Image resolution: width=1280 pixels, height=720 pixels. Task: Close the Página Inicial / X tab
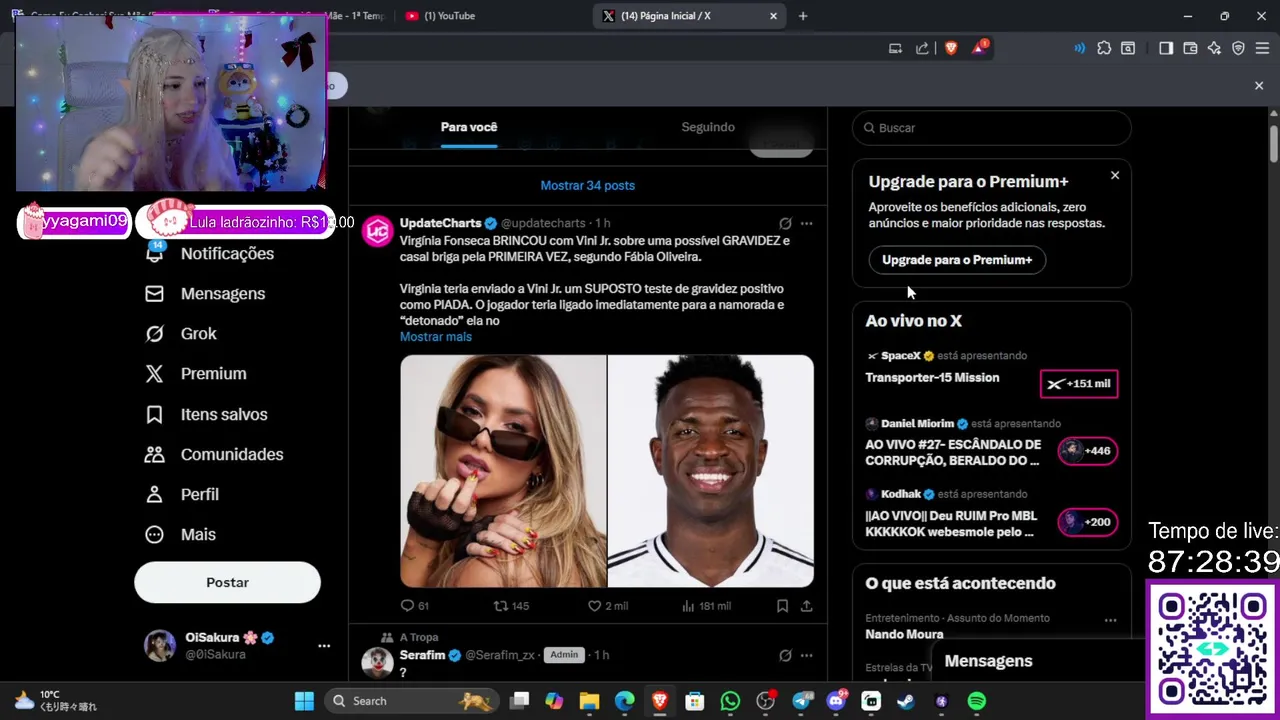[773, 16]
